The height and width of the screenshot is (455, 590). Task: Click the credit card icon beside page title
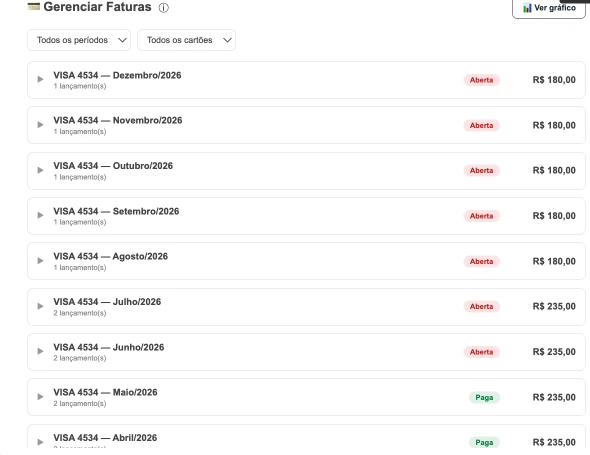coord(34,6)
